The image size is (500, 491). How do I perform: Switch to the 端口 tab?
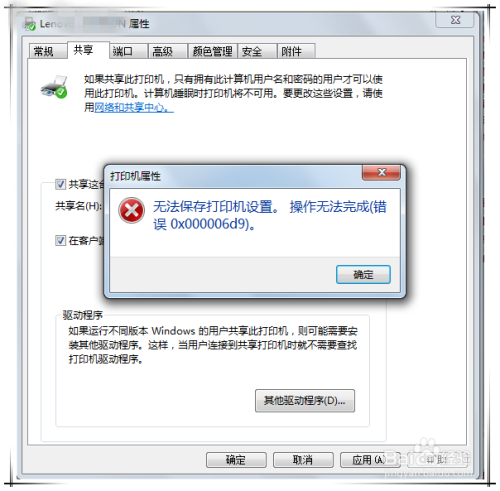pyautogui.click(x=128, y=51)
